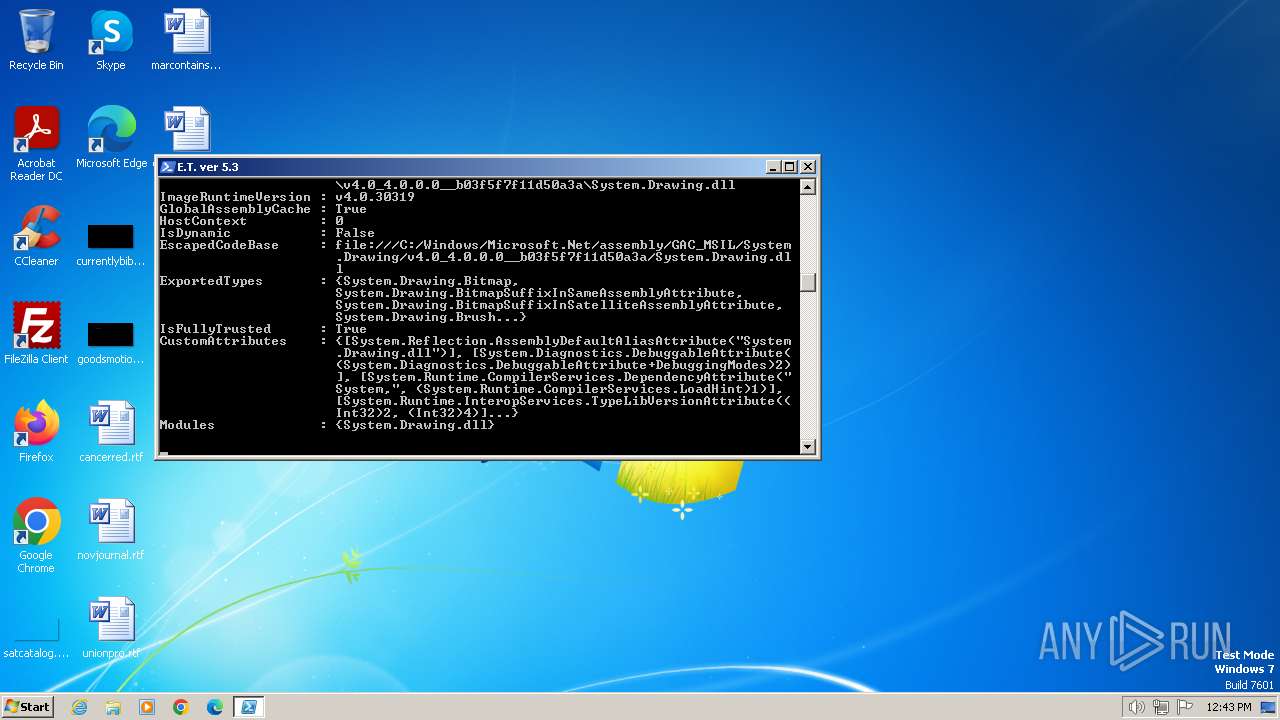Open the Word document behind the console window
The width and height of the screenshot is (1280, 720).
[186, 130]
